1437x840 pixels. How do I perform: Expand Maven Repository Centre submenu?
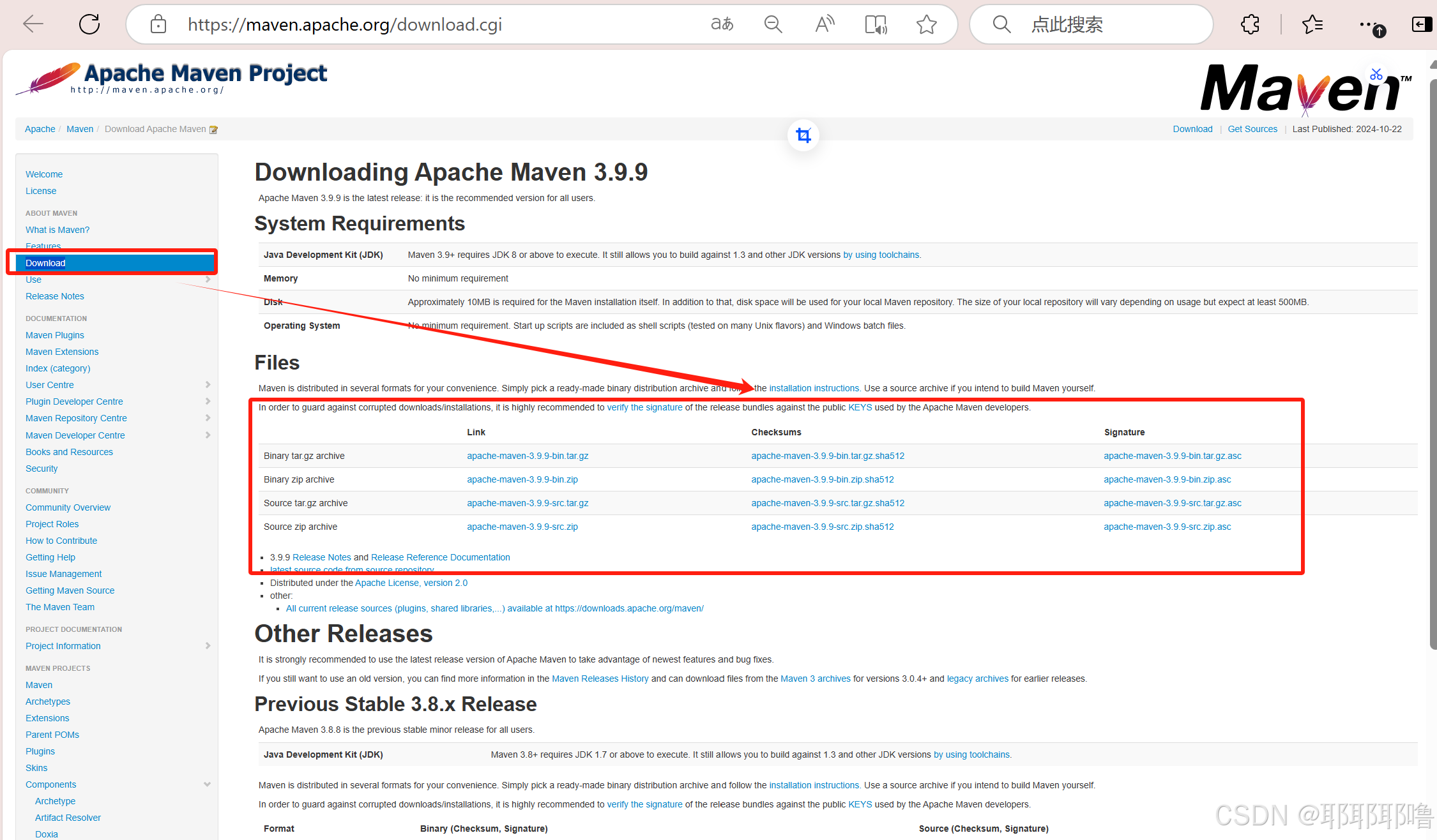click(208, 417)
